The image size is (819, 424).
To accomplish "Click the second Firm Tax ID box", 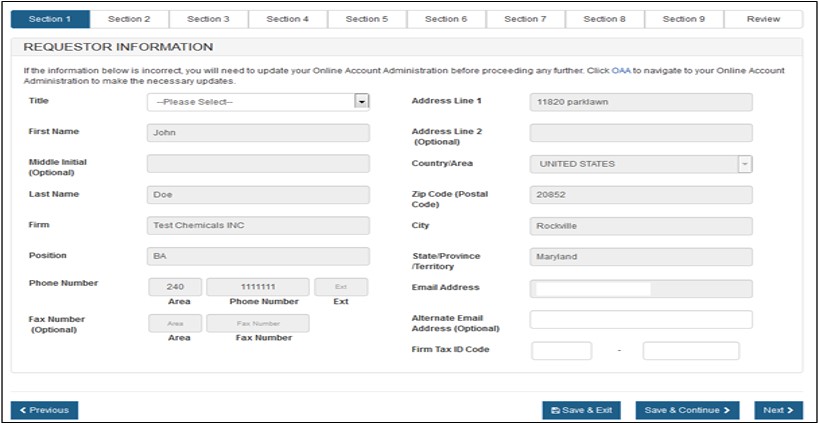I will [x=690, y=351].
